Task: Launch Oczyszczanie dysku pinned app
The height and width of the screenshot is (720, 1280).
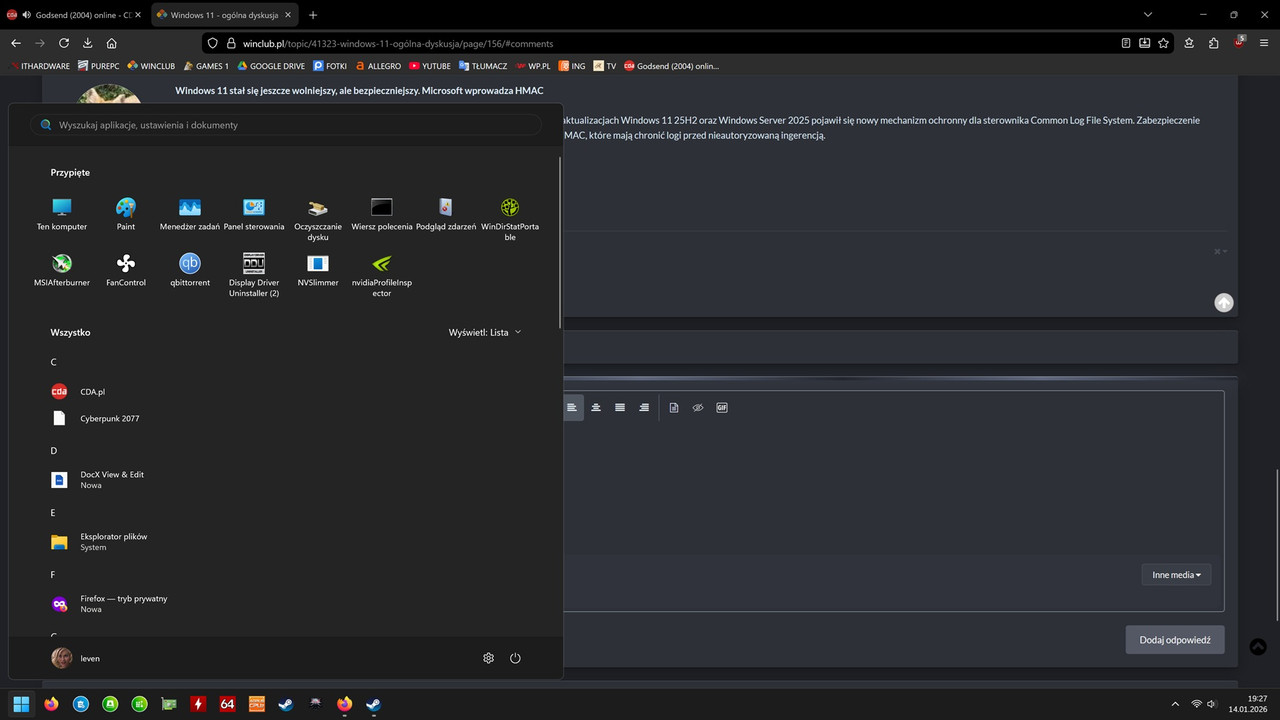Action: 318,219
